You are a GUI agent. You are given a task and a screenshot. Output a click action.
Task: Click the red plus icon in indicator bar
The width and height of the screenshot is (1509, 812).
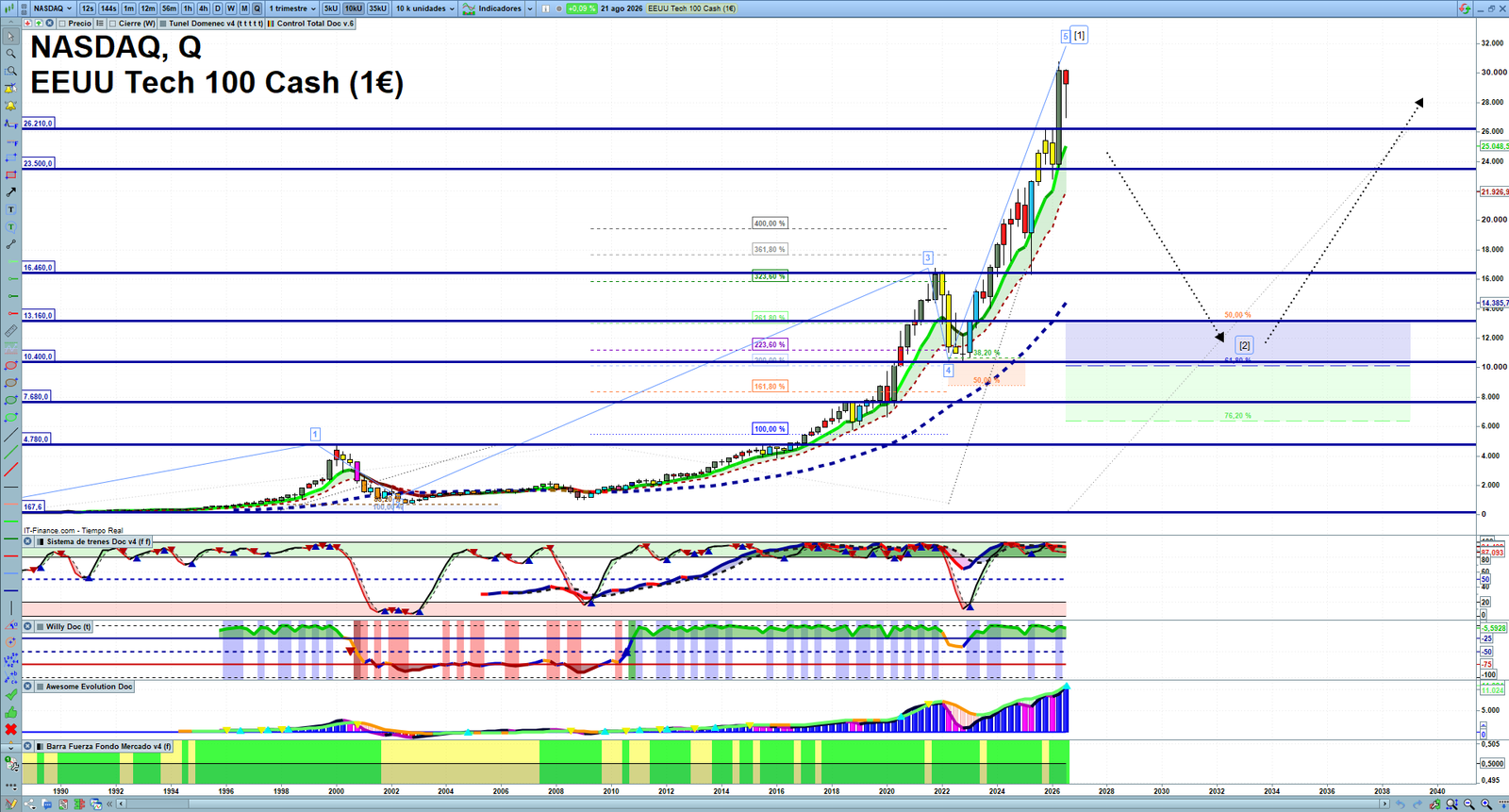pos(28,24)
